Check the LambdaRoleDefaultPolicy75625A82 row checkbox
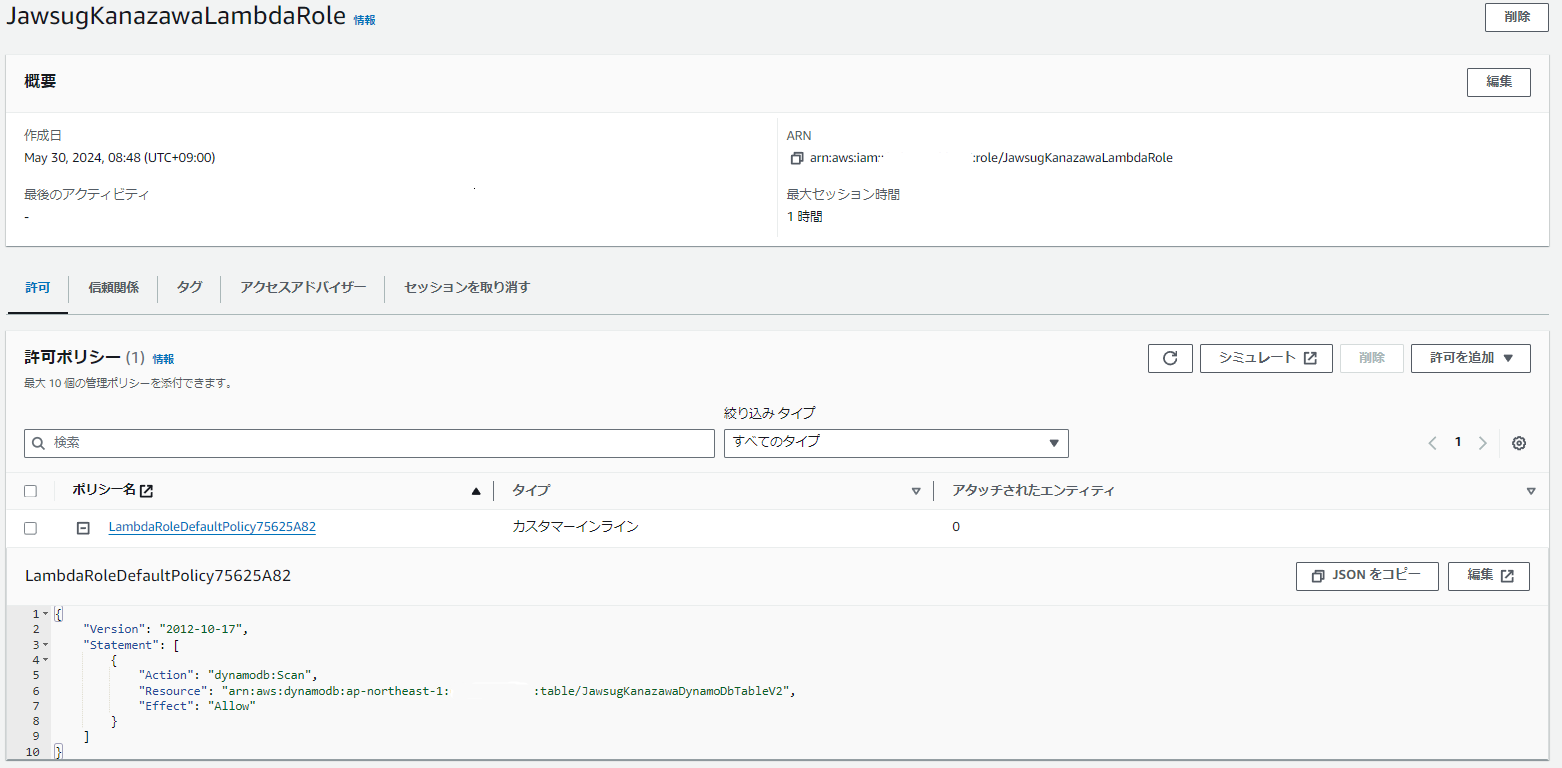Viewport: 1562px width, 768px height. coord(30,528)
